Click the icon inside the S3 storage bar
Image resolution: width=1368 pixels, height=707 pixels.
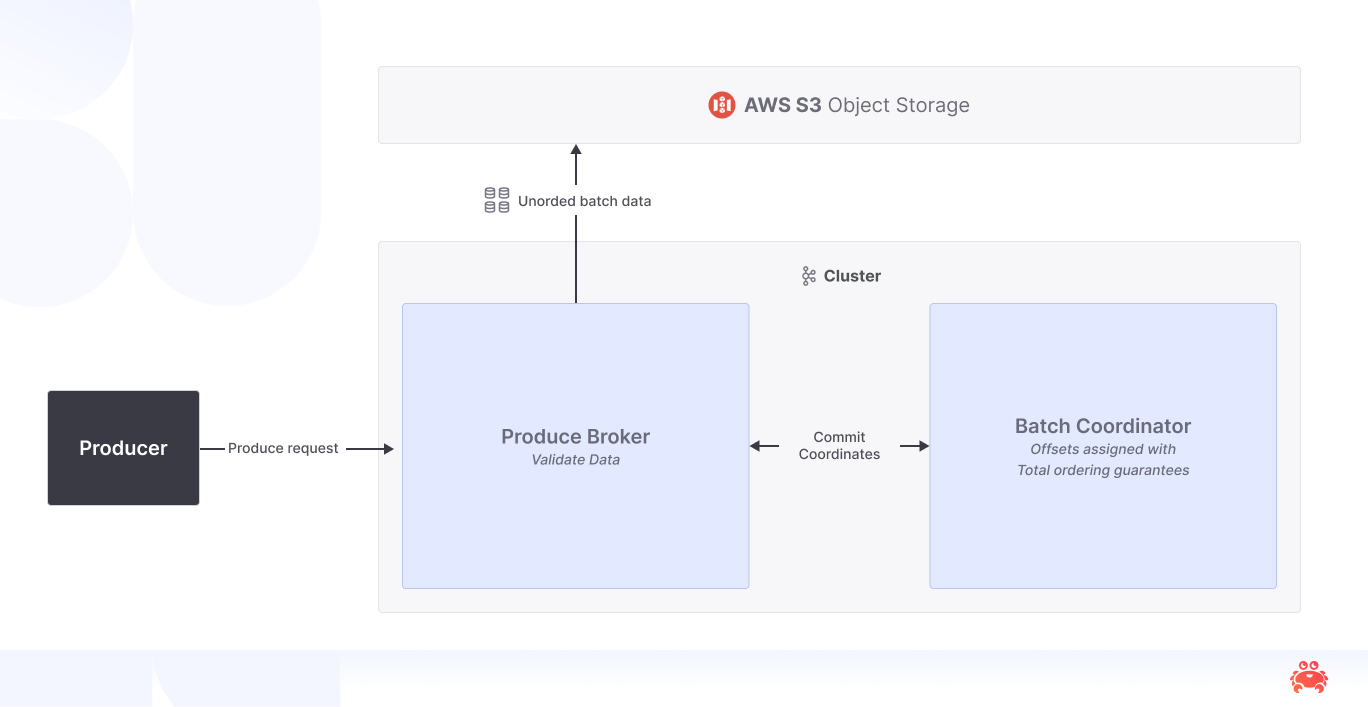coord(721,104)
